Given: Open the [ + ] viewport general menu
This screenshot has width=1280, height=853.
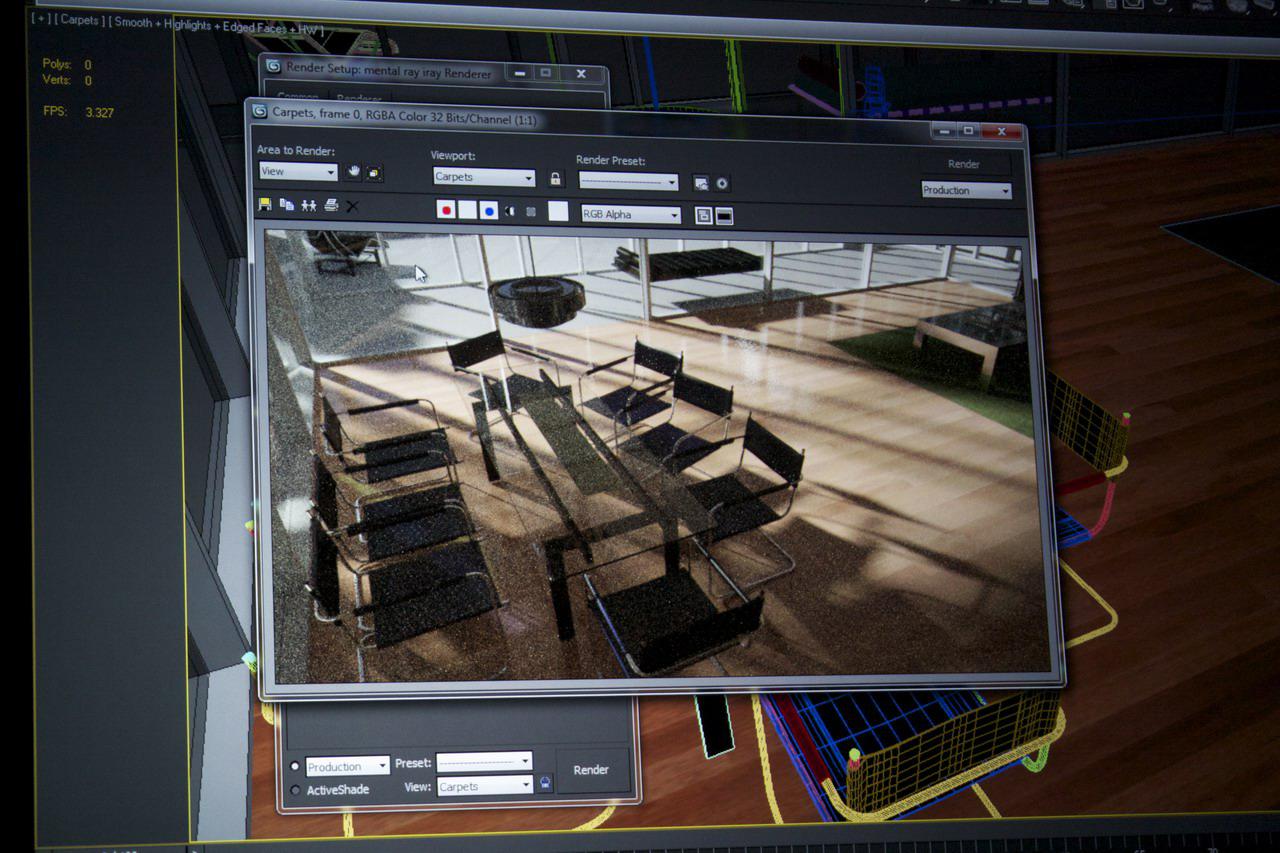Looking at the screenshot, I should tap(41, 18).
